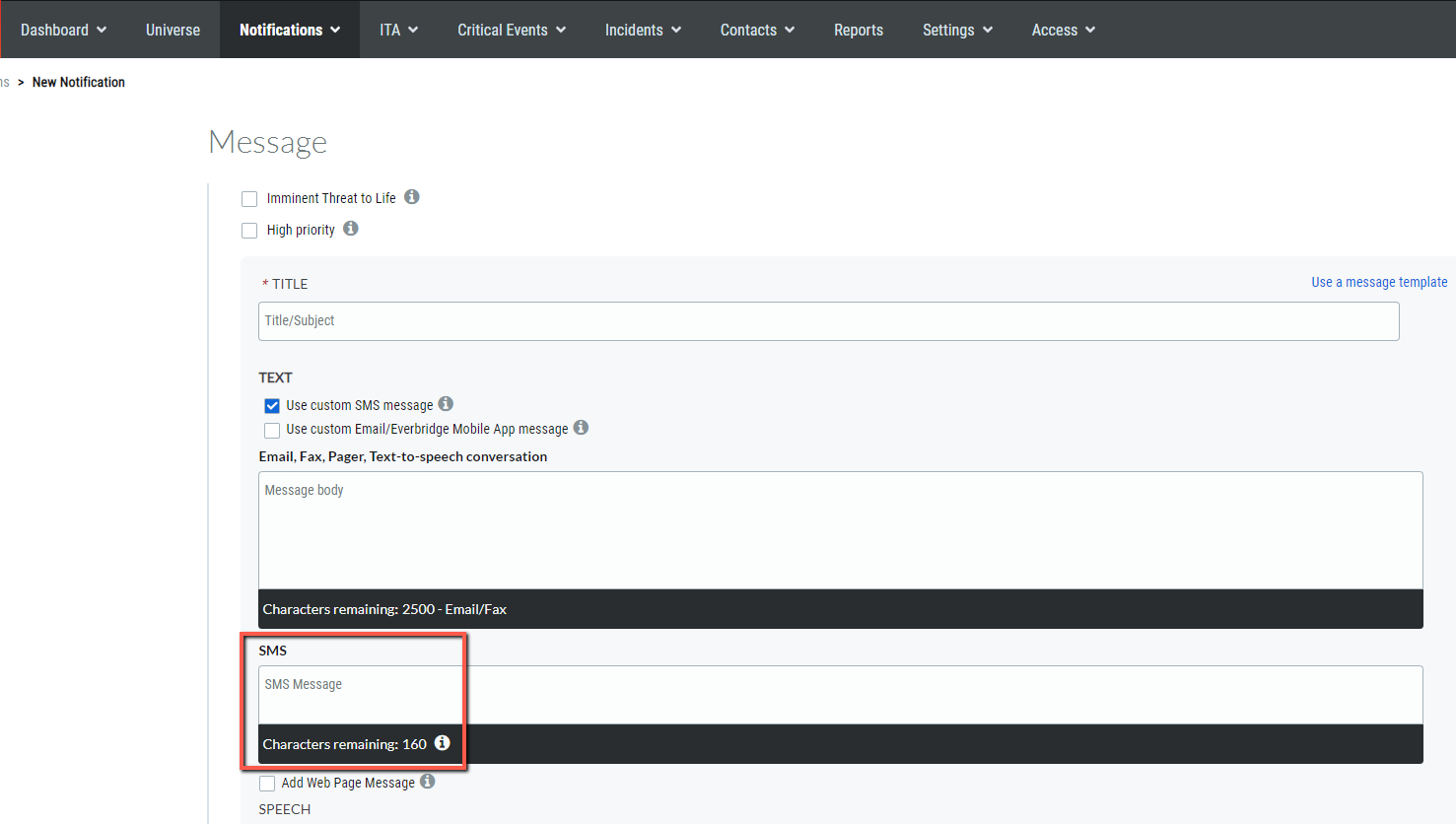Click the Use a message template link
The height and width of the screenshot is (824, 1456).
pos(1379,282)
